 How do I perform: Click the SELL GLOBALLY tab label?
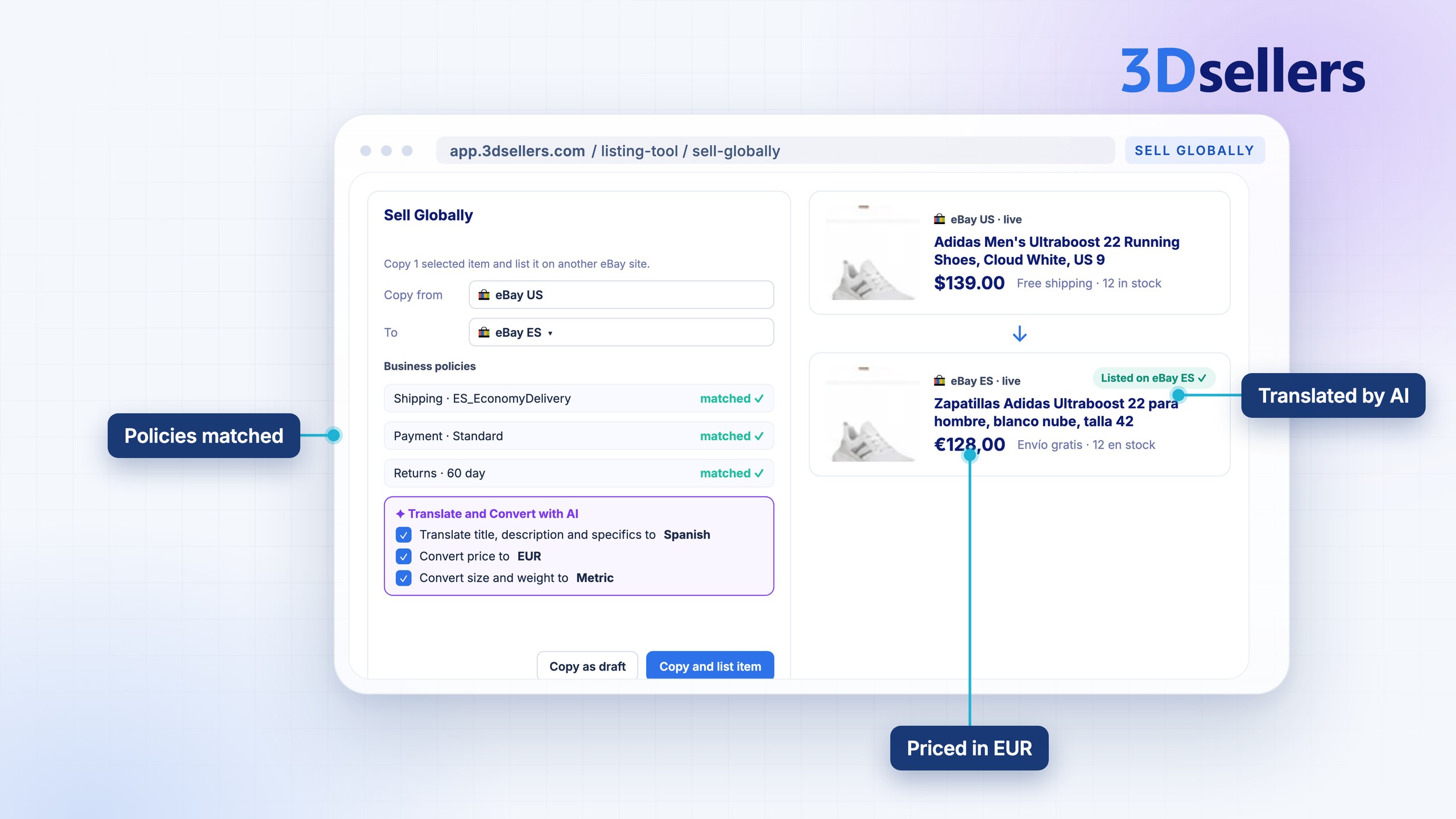[x=1194, y=151]
